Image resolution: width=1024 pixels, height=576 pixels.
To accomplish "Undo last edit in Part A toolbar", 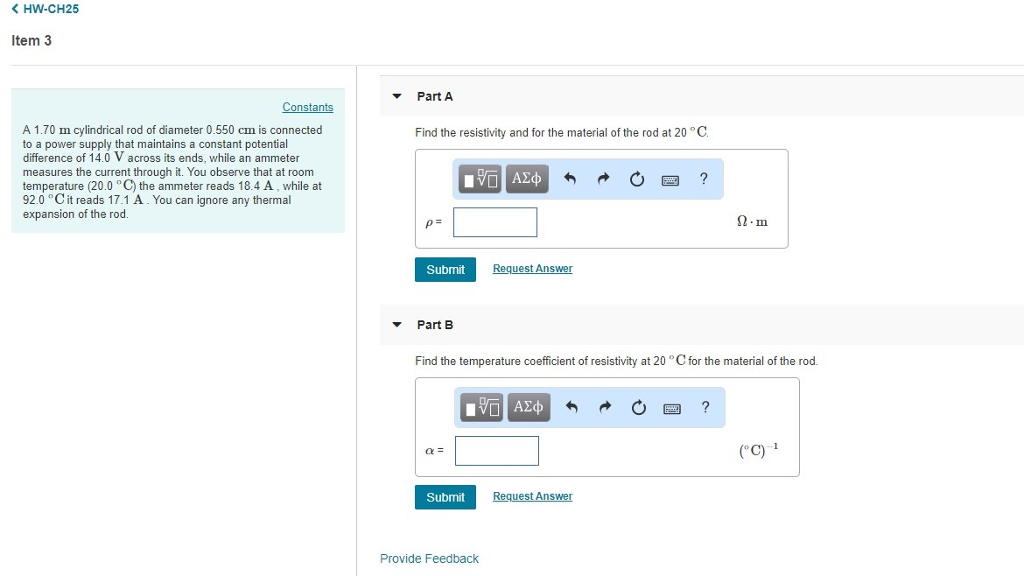I will pos(569,179).
